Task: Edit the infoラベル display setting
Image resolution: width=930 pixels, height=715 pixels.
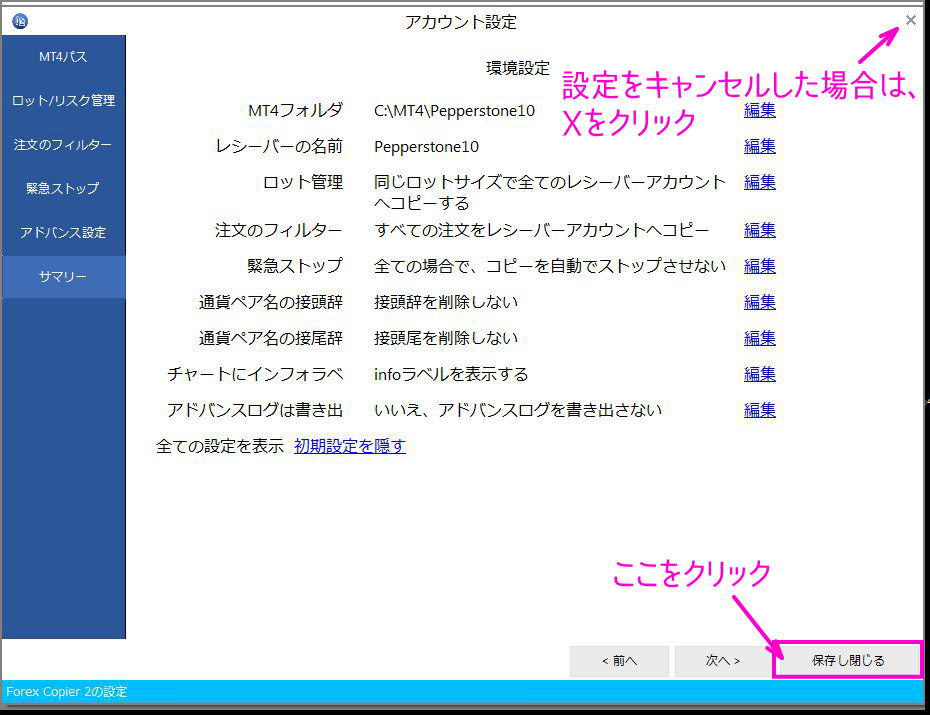Action: point(759,373)
